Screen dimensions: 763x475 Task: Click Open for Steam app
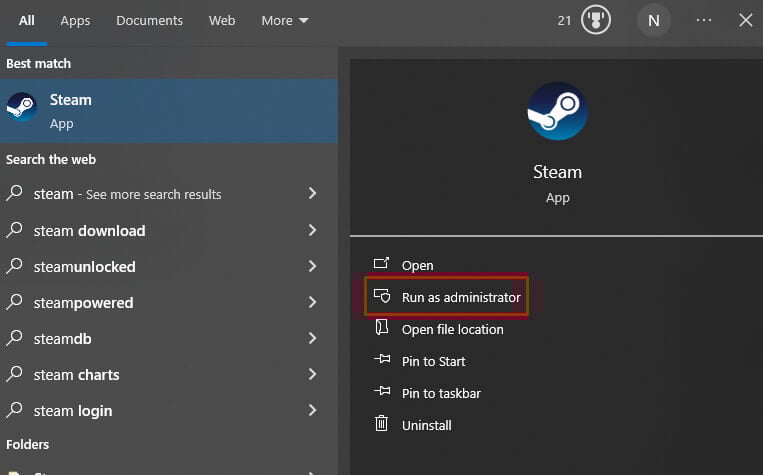click(x=418, y=265)
